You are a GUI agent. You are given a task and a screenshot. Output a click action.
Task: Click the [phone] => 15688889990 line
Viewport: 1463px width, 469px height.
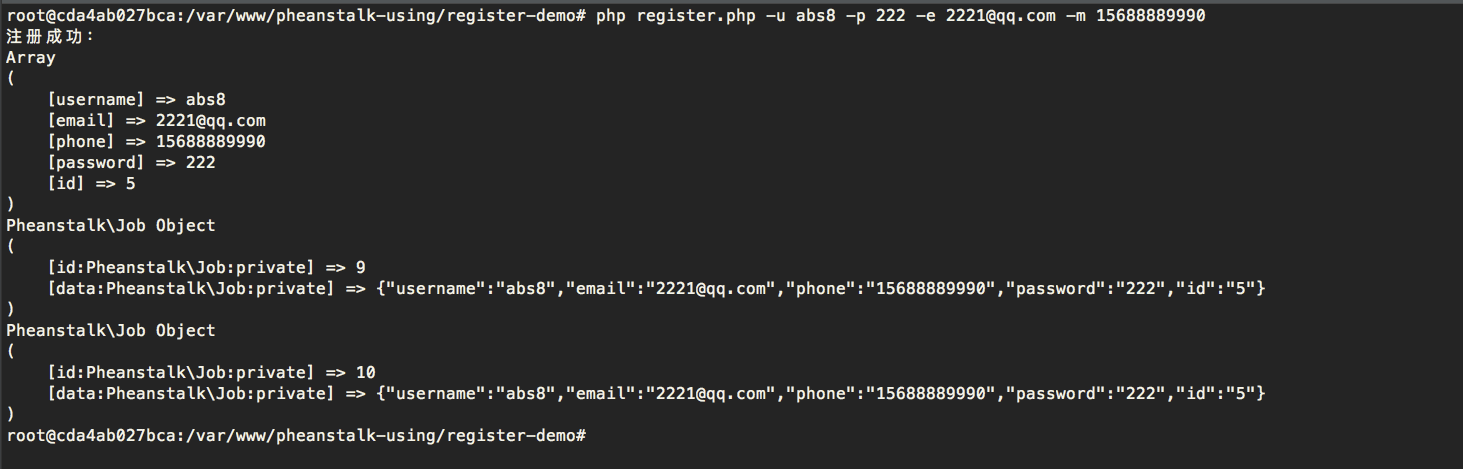(156, 142)
